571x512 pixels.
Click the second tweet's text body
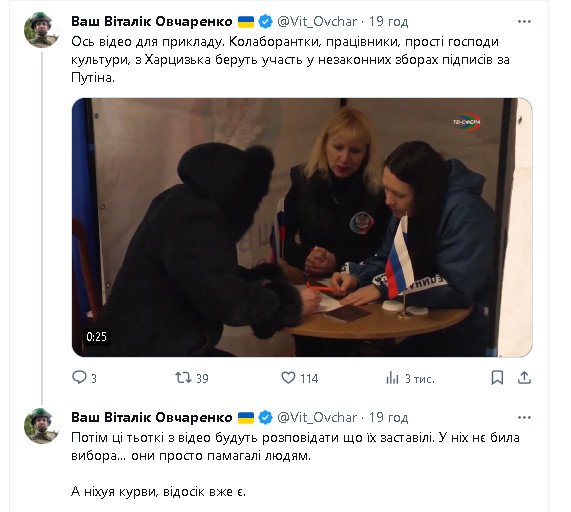coord(295,464)
